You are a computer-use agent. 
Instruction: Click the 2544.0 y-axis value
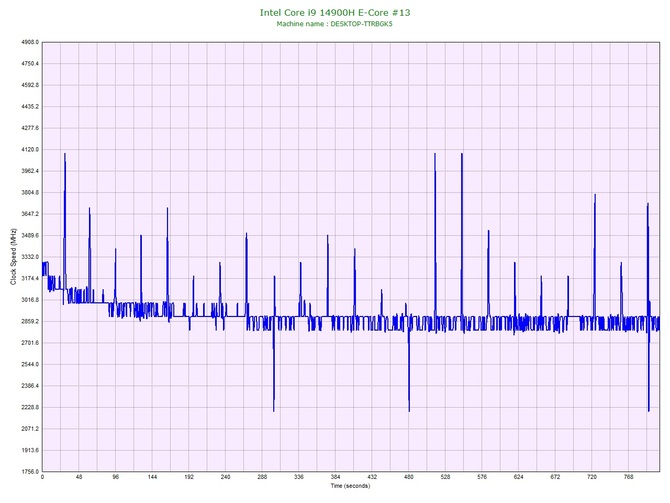pos(30,365)
